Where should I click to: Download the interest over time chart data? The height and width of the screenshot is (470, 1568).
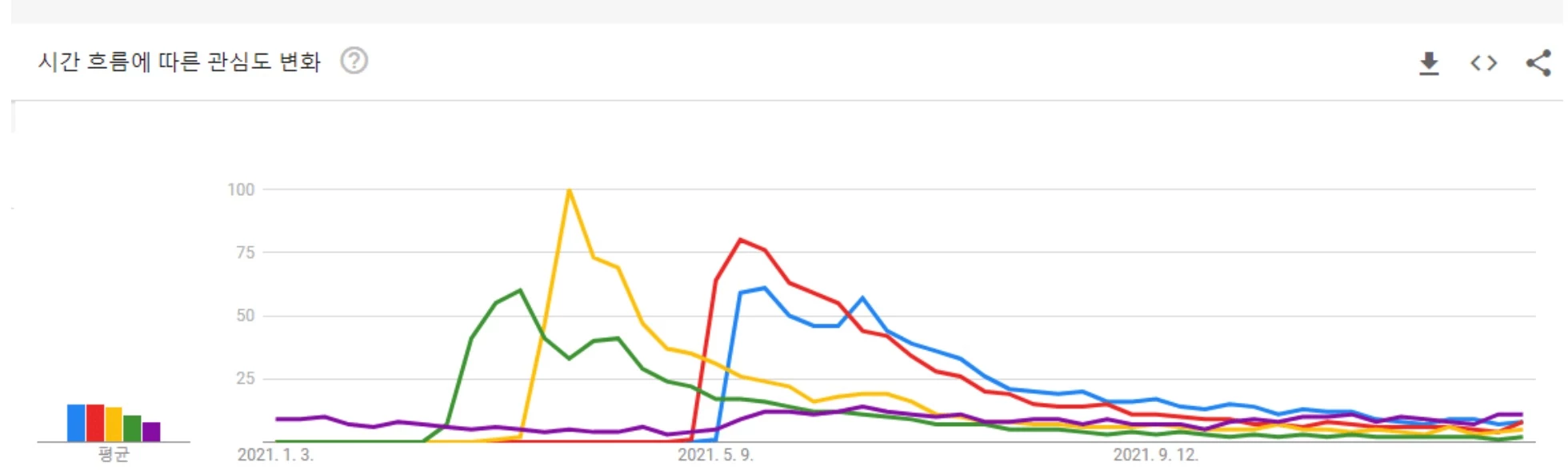1429,63
